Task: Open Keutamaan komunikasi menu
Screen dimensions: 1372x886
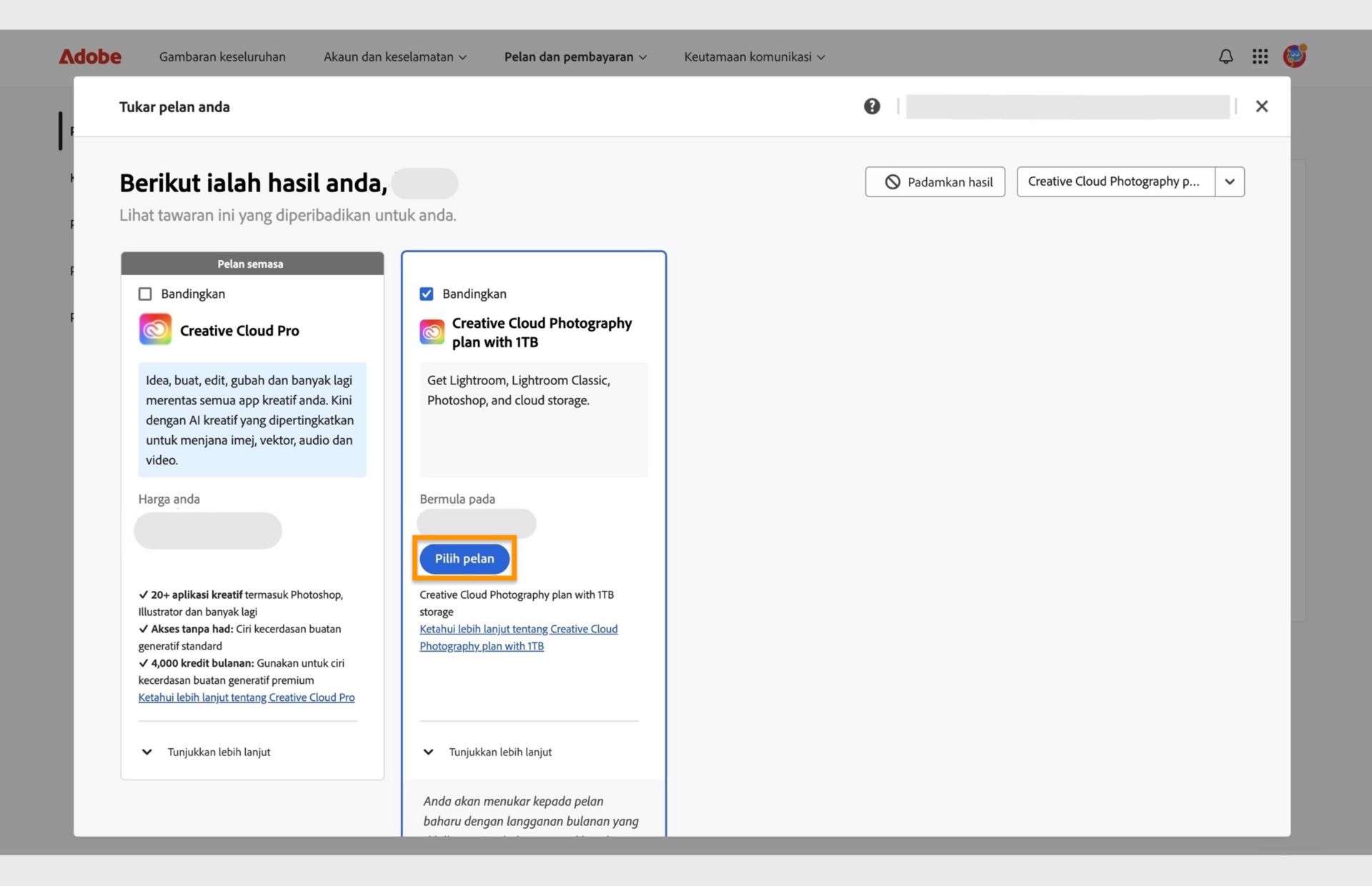Action: click(754, 56)
